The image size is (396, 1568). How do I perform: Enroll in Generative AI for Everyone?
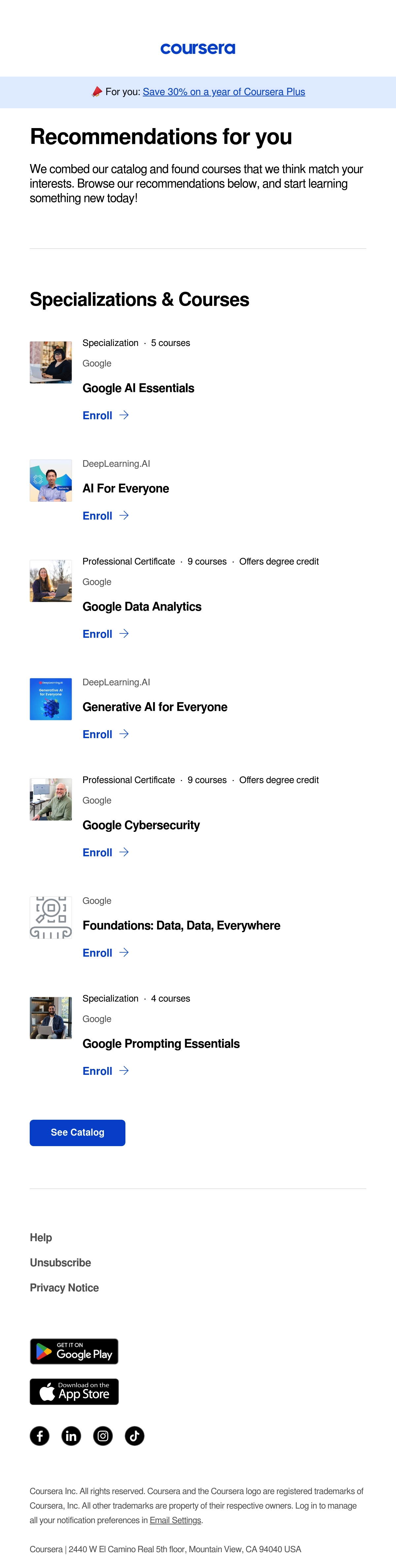[97, 735]
